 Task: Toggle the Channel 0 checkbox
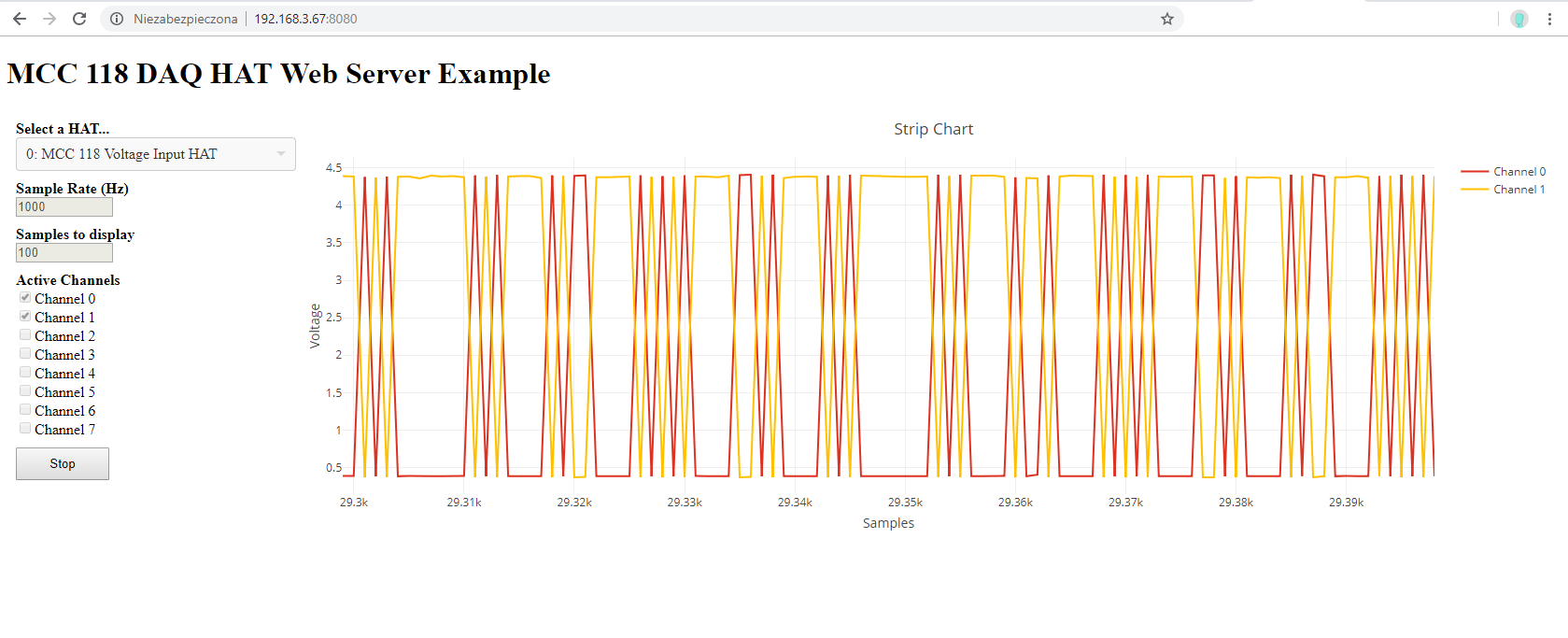[25, 298]
